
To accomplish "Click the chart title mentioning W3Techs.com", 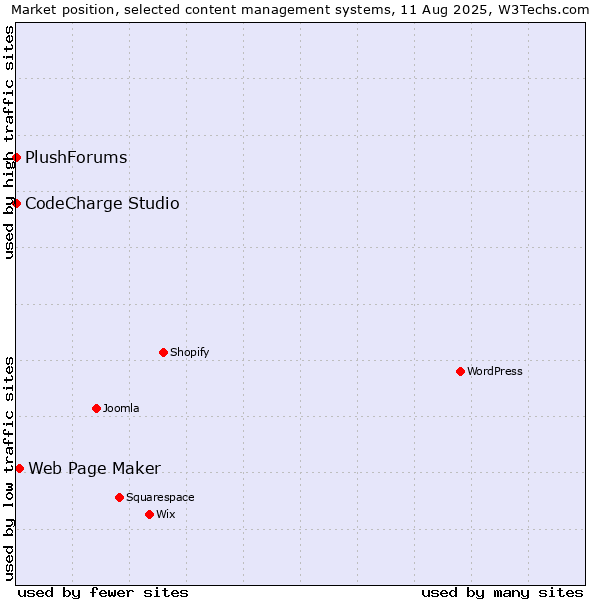I will pos(300,10).
